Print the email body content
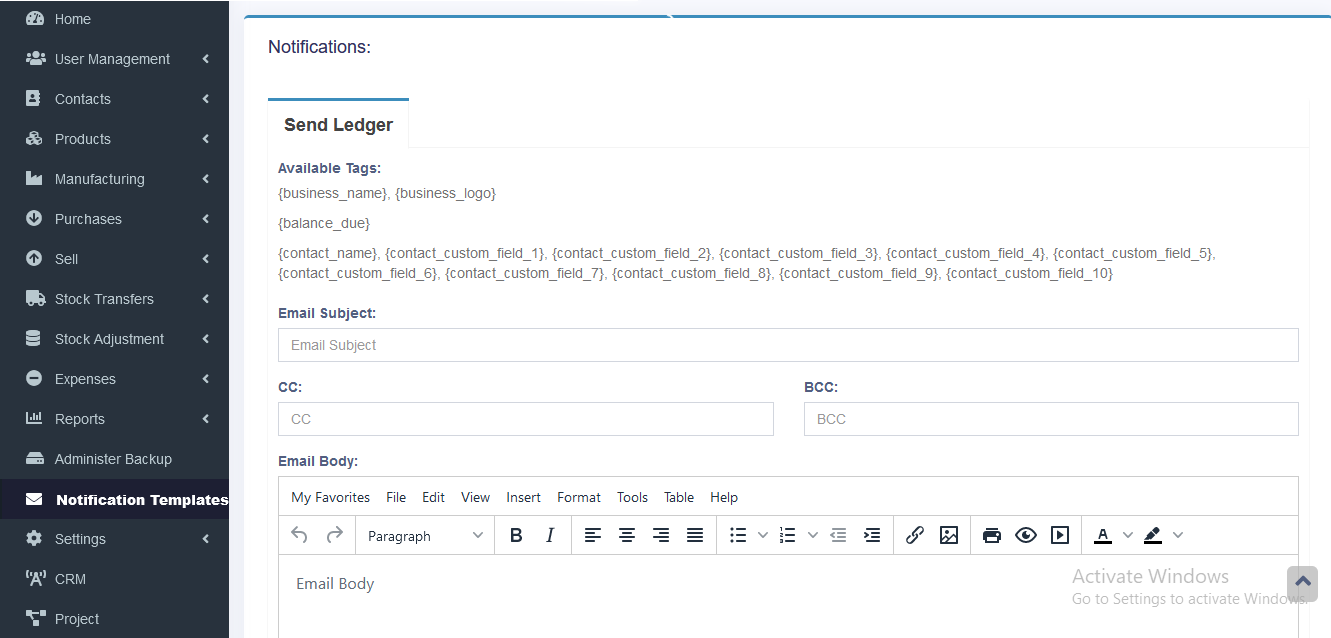Viewport: 1331px width, 638px height. pos(991,536)
